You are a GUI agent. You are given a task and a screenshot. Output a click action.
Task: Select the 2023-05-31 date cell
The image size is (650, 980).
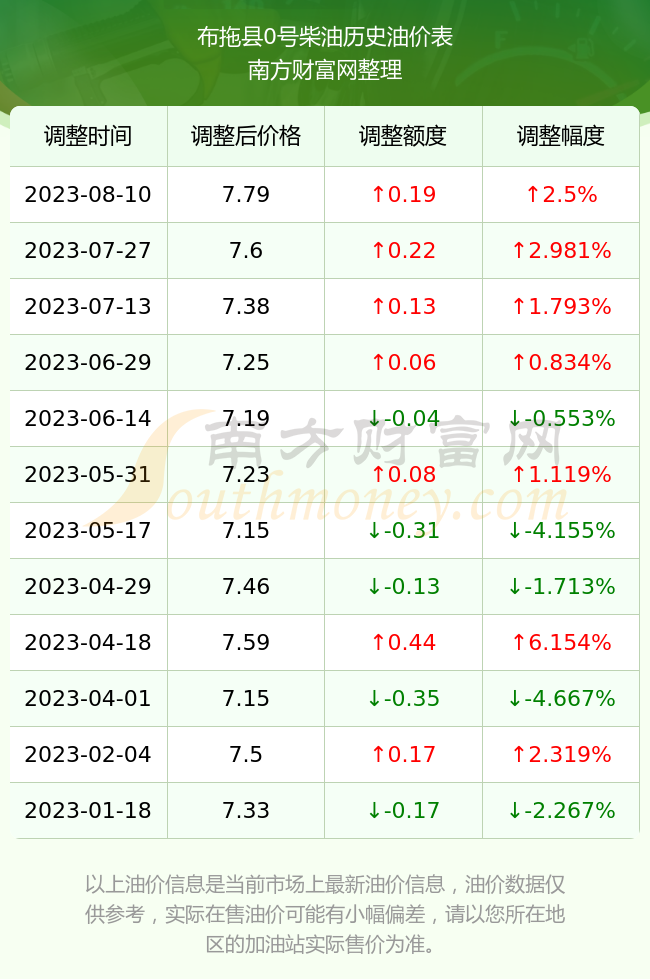[88, 474]
